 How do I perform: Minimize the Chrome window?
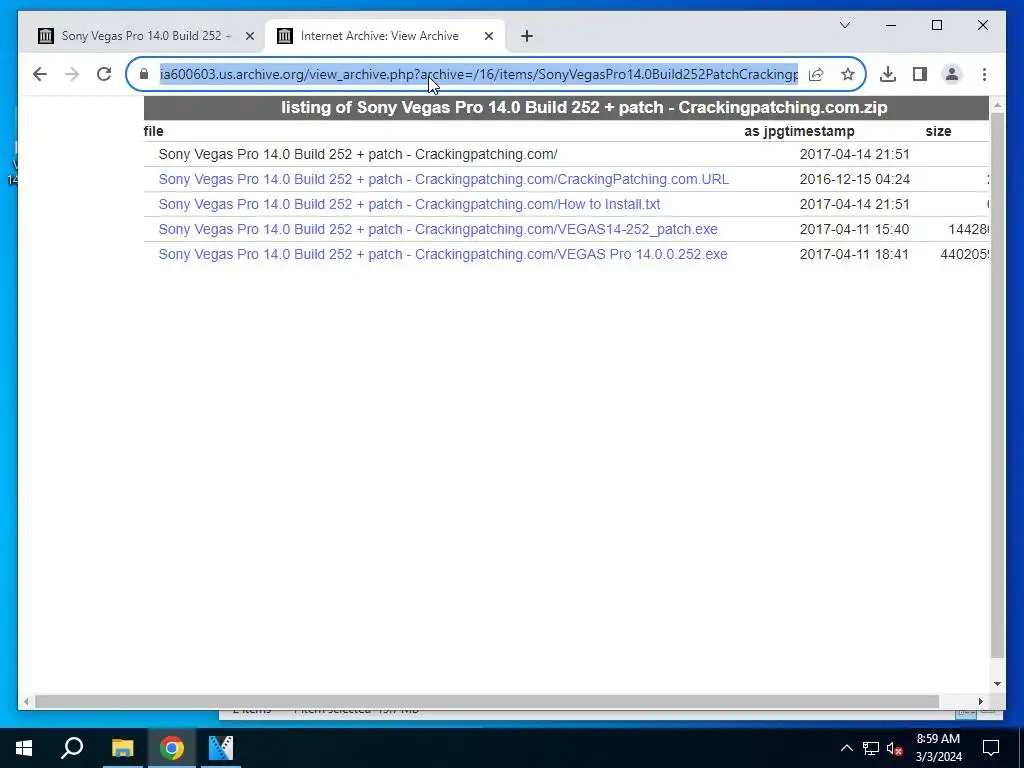click(891, 25)
